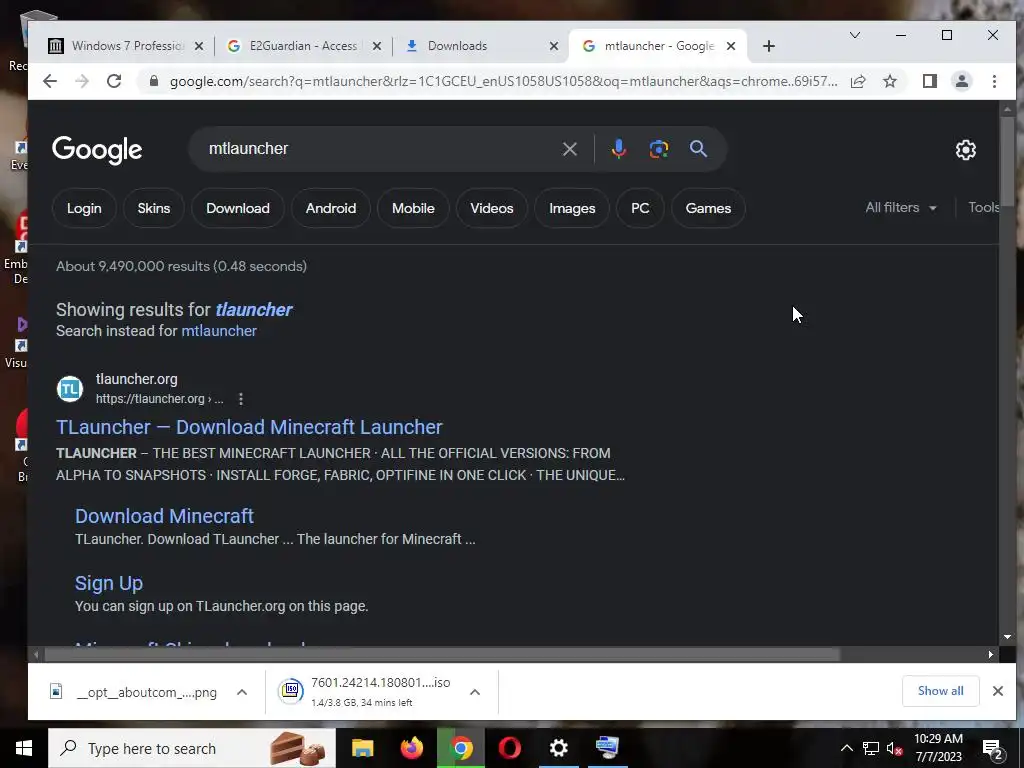The width and height of the screenshot is (1024, 768).
Task: Open the Sign Up sitelink
Action: click(x=108, y=583)
